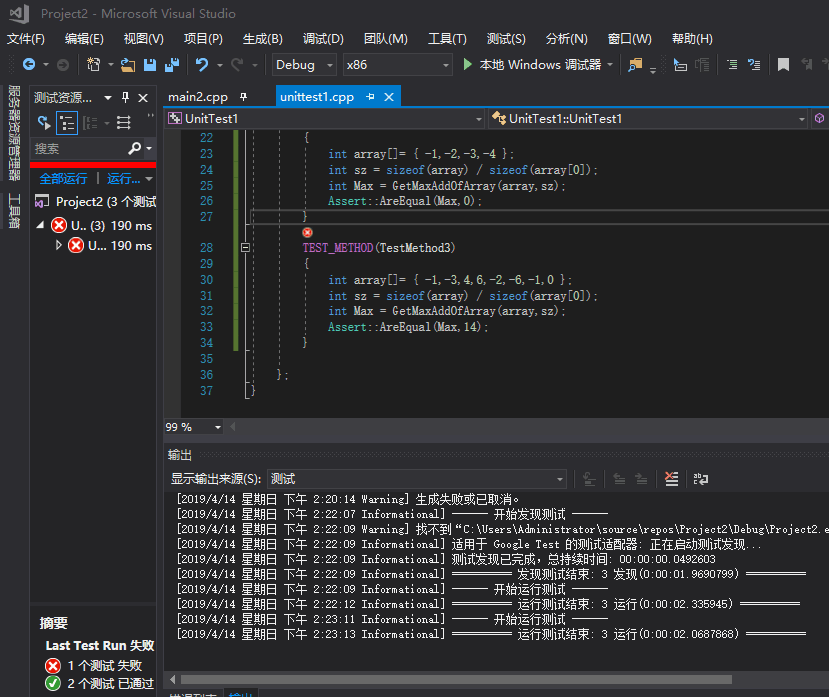
Task: Toggle word wrap in output panel
Action: coord(701,479)
